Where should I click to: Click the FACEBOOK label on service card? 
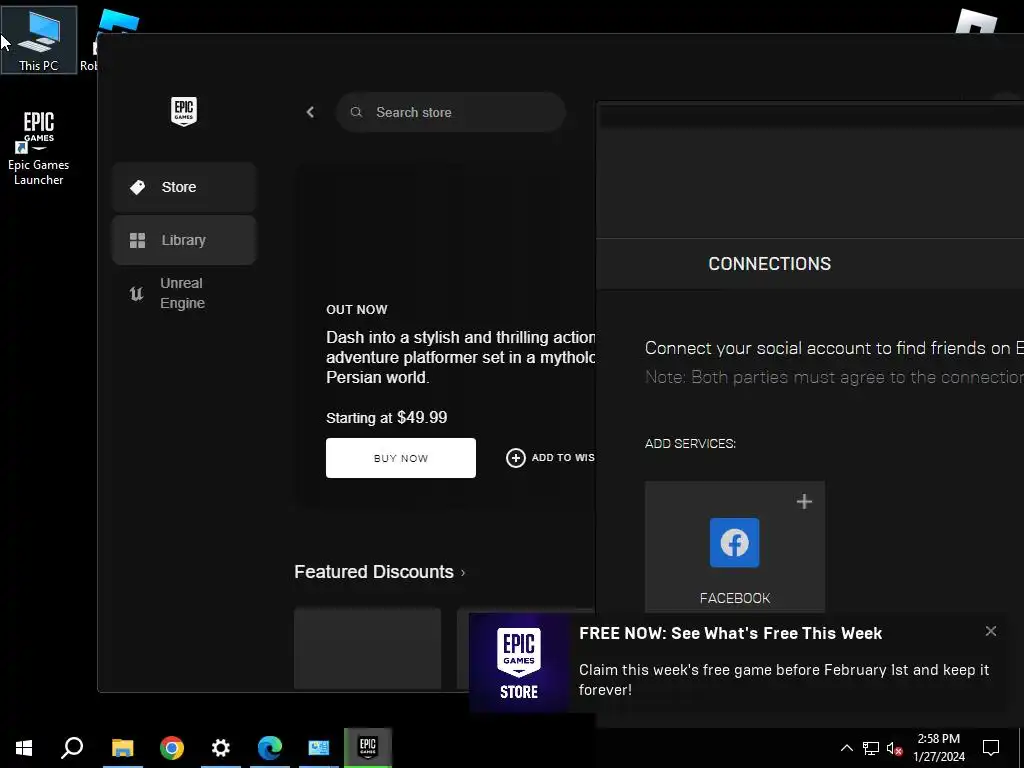pyautogui.click(x=735, y=598)
